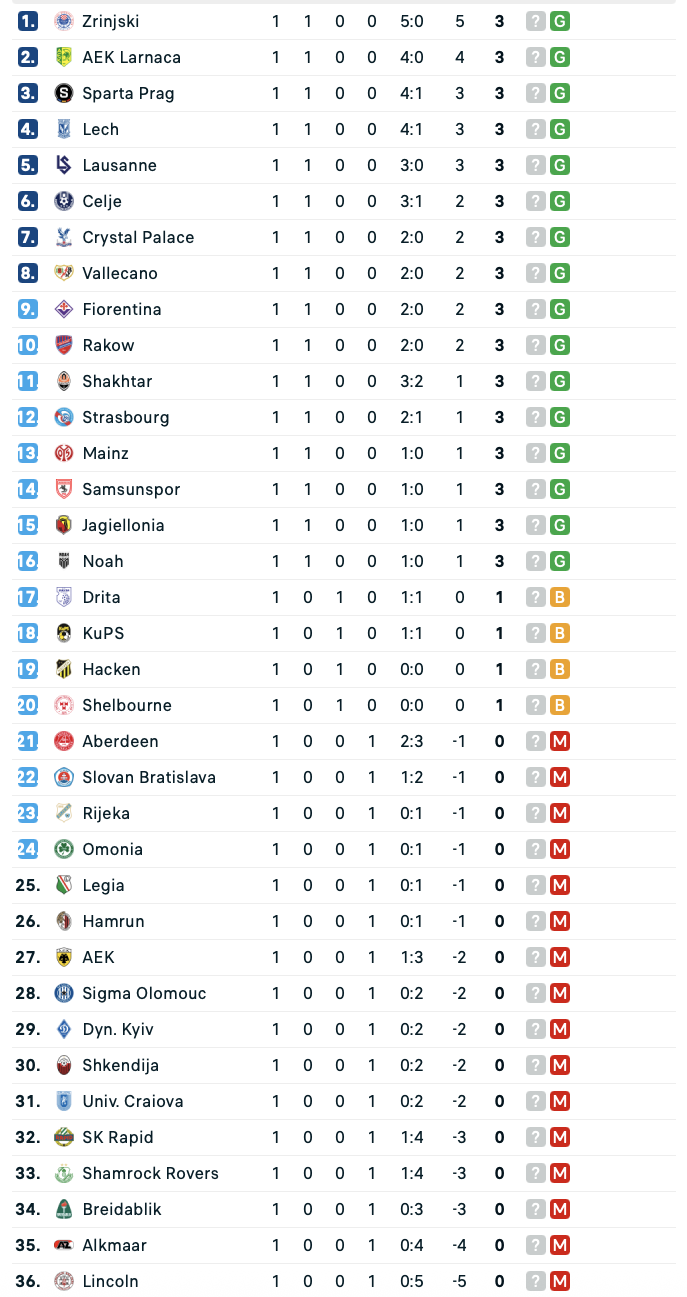This screenshot has height=1297, width=687.
Task: Click the Alkmaar AZ logo
Action: [64, 1245]
